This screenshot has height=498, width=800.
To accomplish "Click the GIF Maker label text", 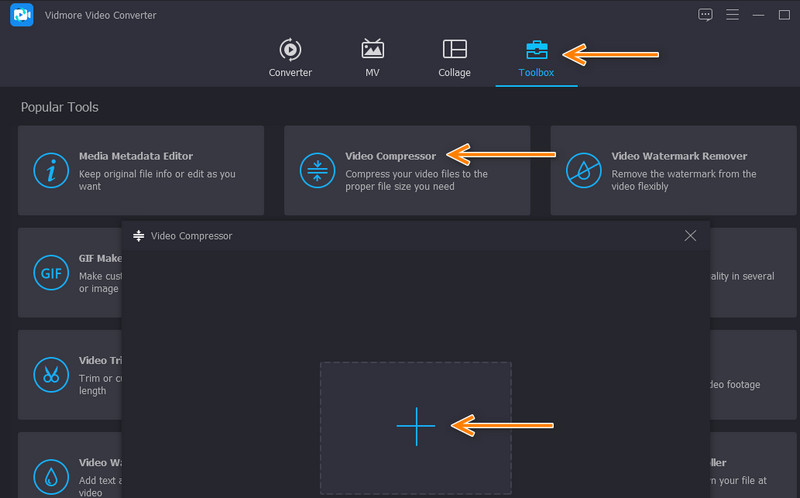I will click(99, 258).
